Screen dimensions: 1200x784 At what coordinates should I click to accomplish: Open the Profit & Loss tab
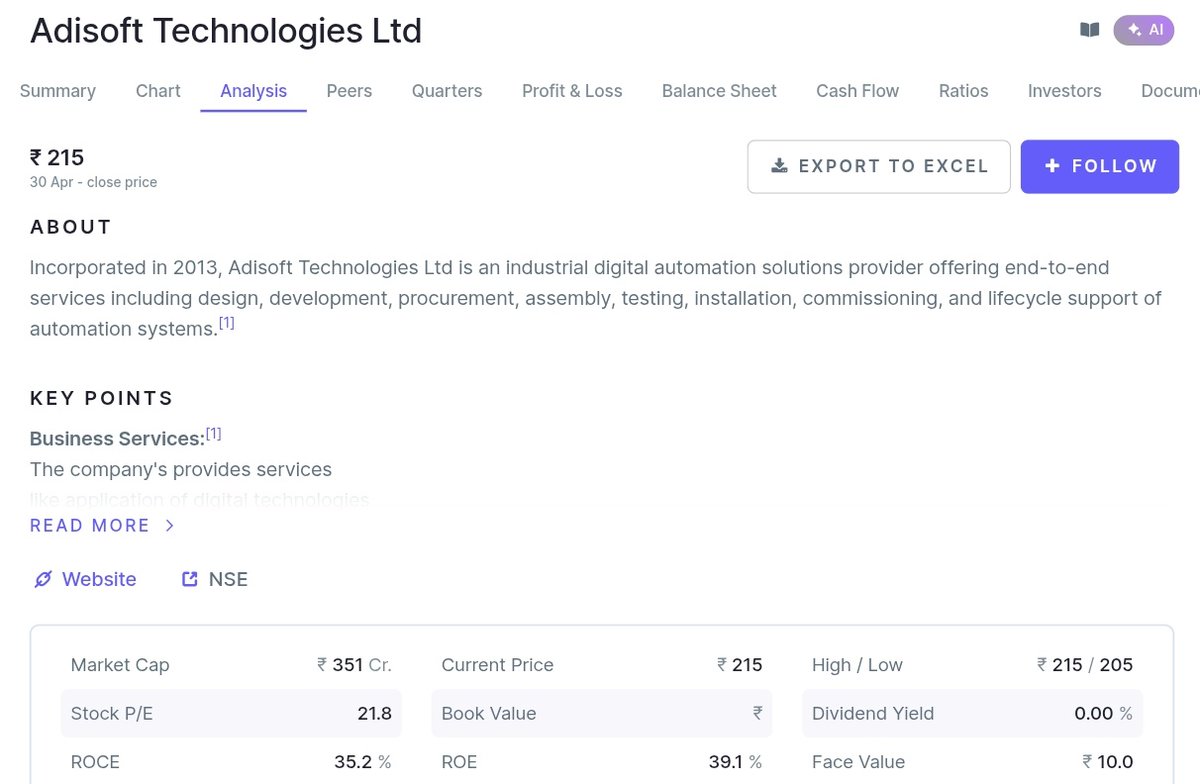tap(572, 91)
